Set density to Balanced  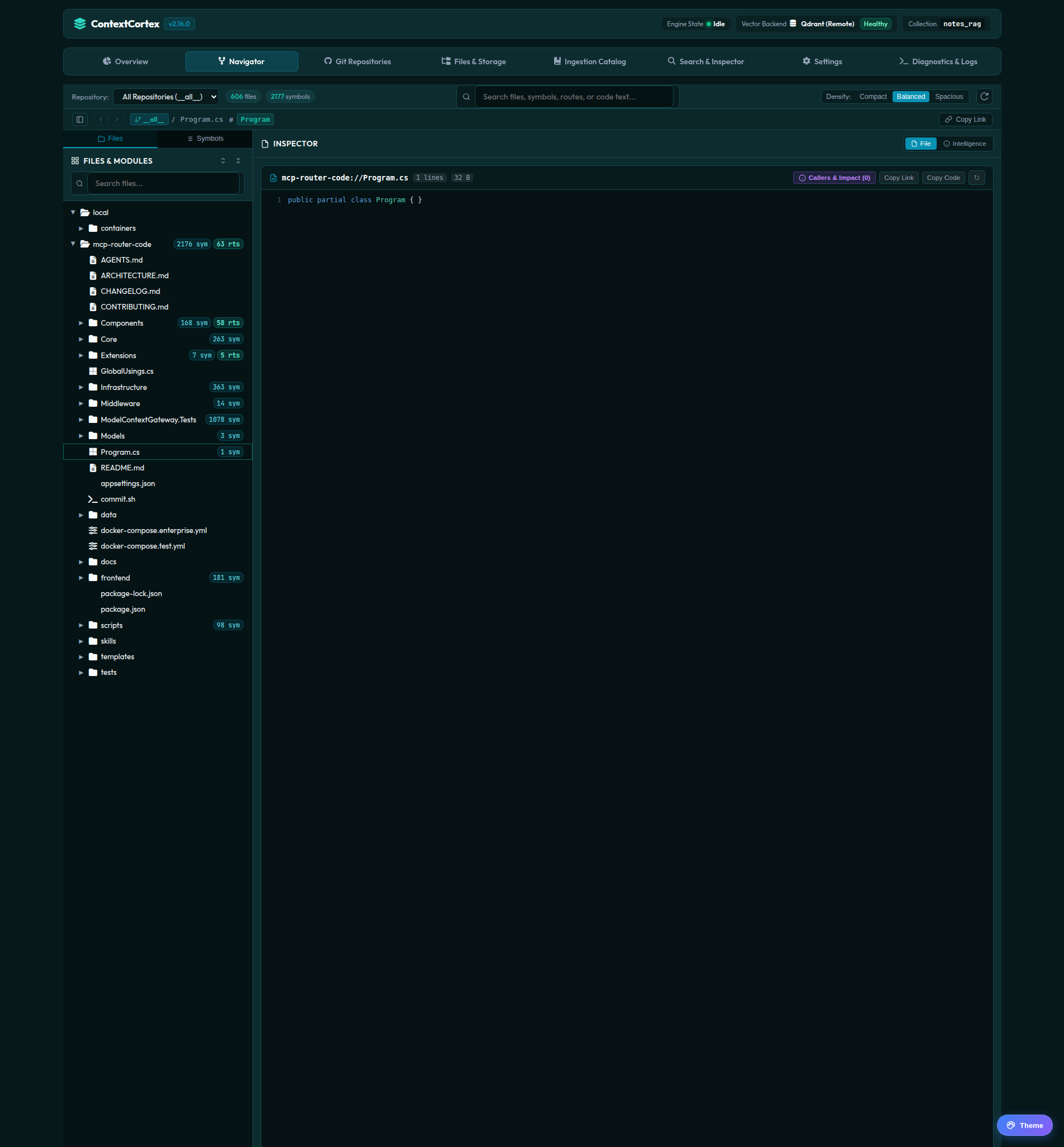coord(910,97)
